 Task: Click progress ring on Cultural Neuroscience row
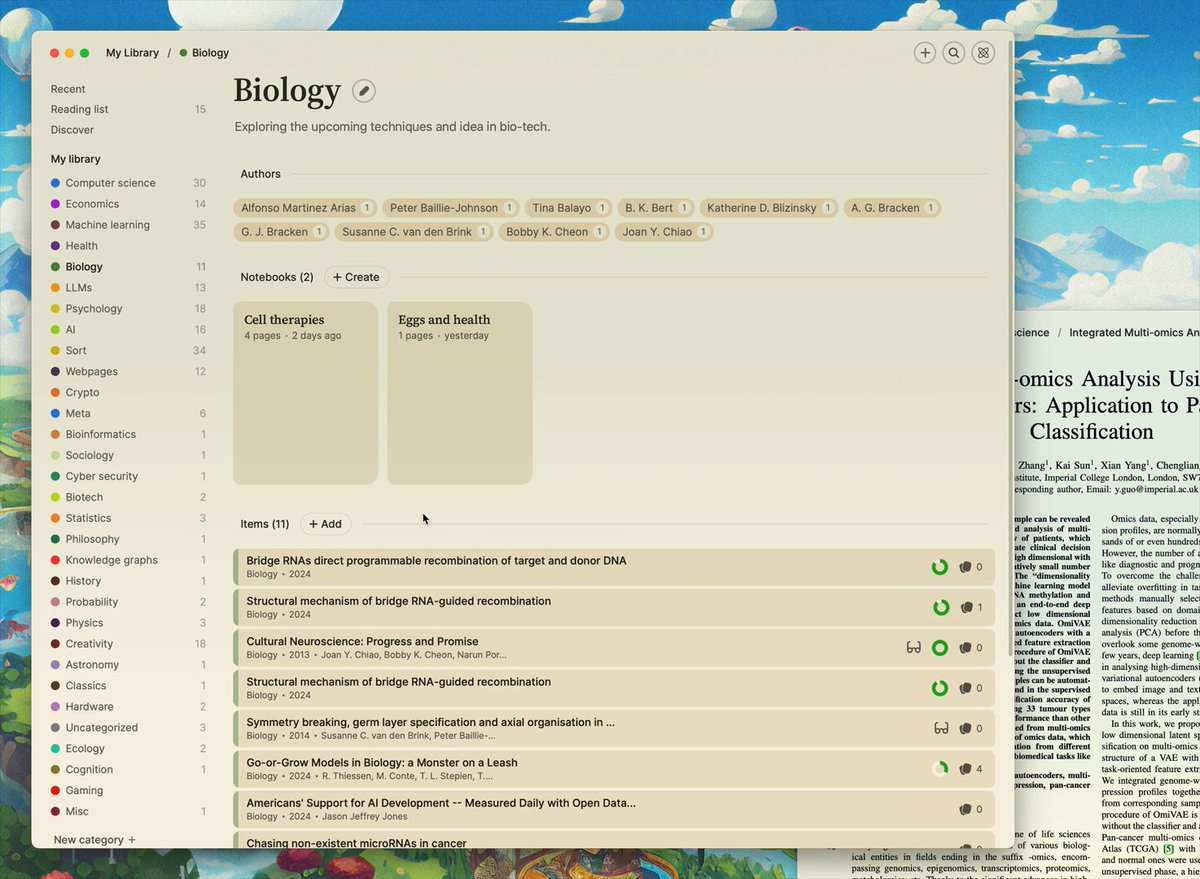[x=940, y=648]
